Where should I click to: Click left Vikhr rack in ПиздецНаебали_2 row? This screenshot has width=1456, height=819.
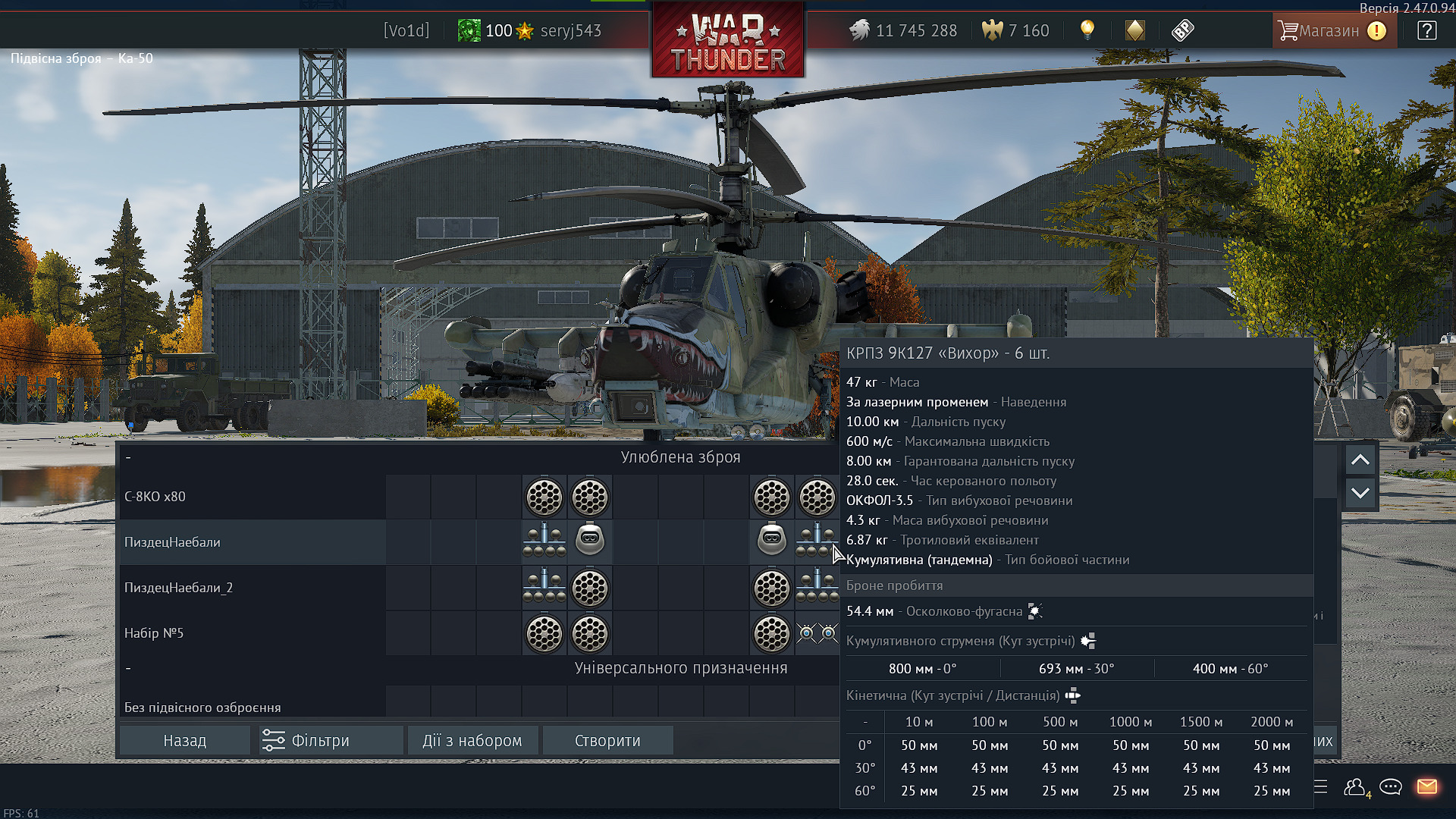[x=544, y=588]
